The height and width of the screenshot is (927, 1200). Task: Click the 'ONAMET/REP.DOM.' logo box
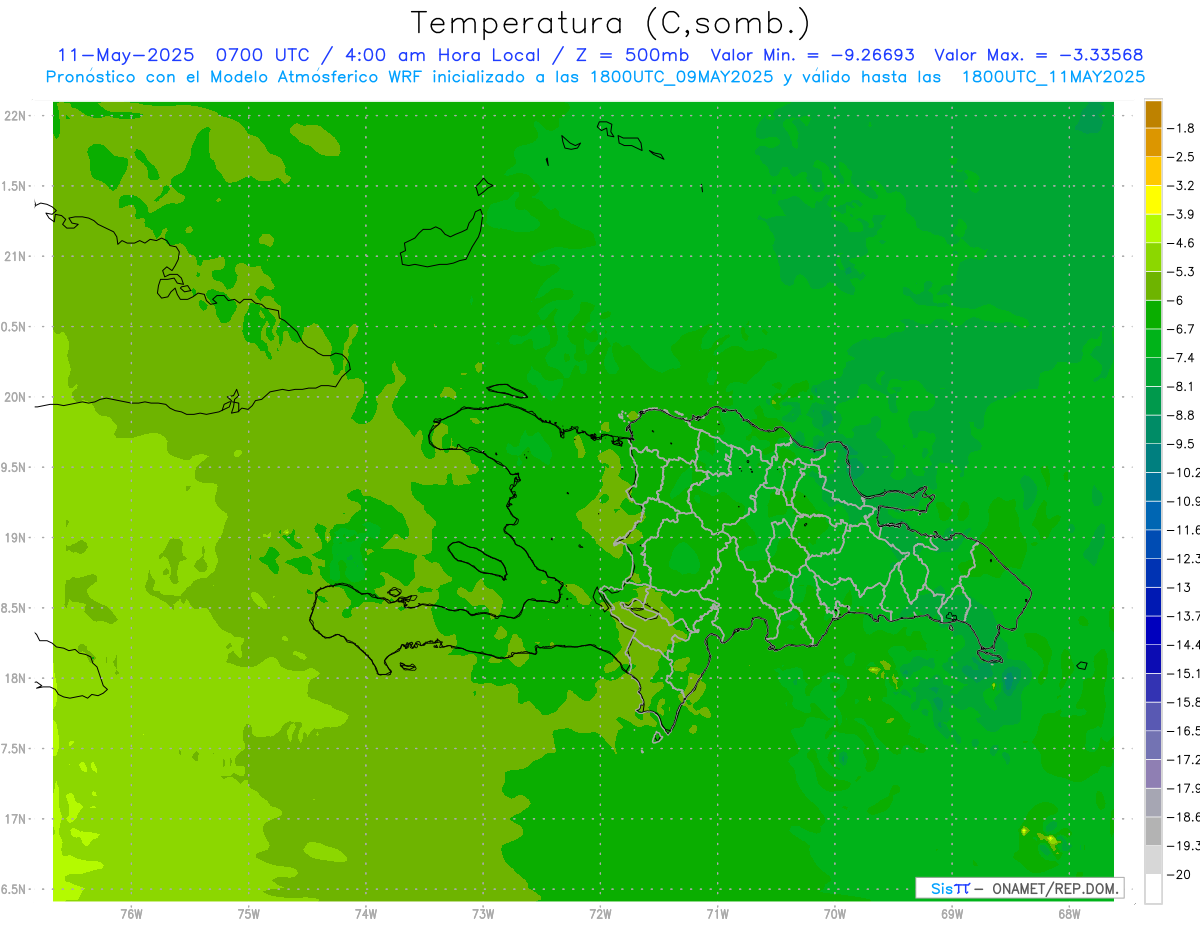point(1019,888)
